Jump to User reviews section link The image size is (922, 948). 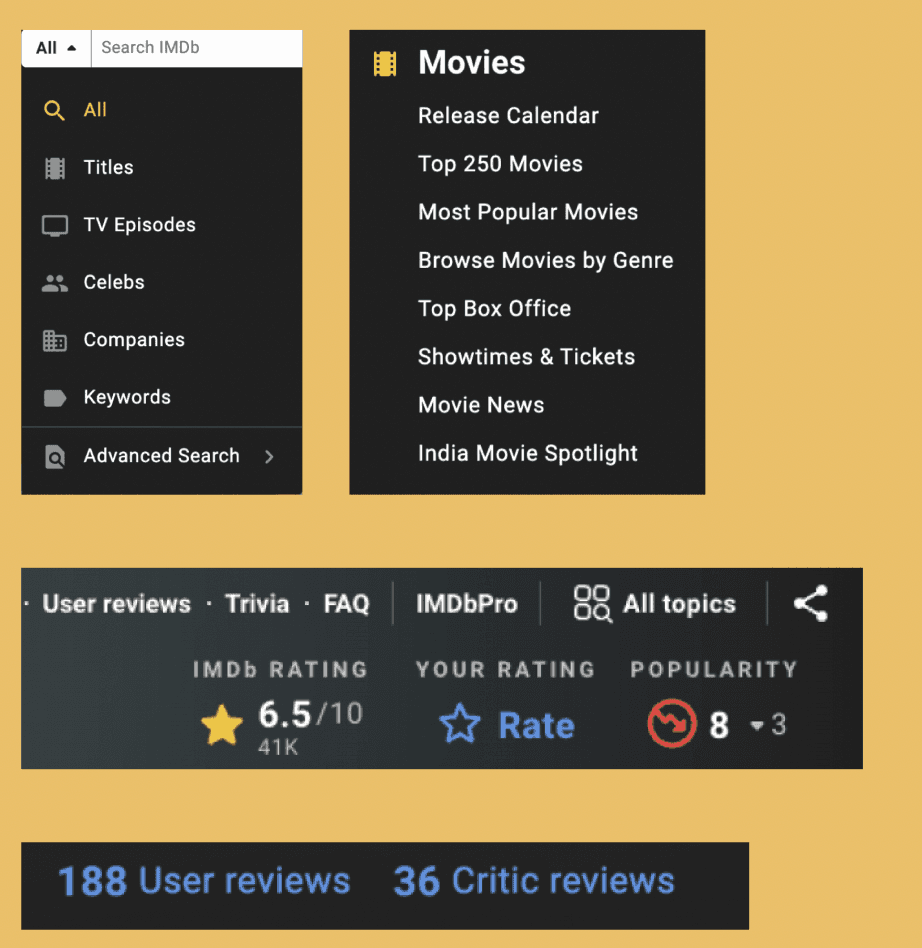click(x=116, y=604)
